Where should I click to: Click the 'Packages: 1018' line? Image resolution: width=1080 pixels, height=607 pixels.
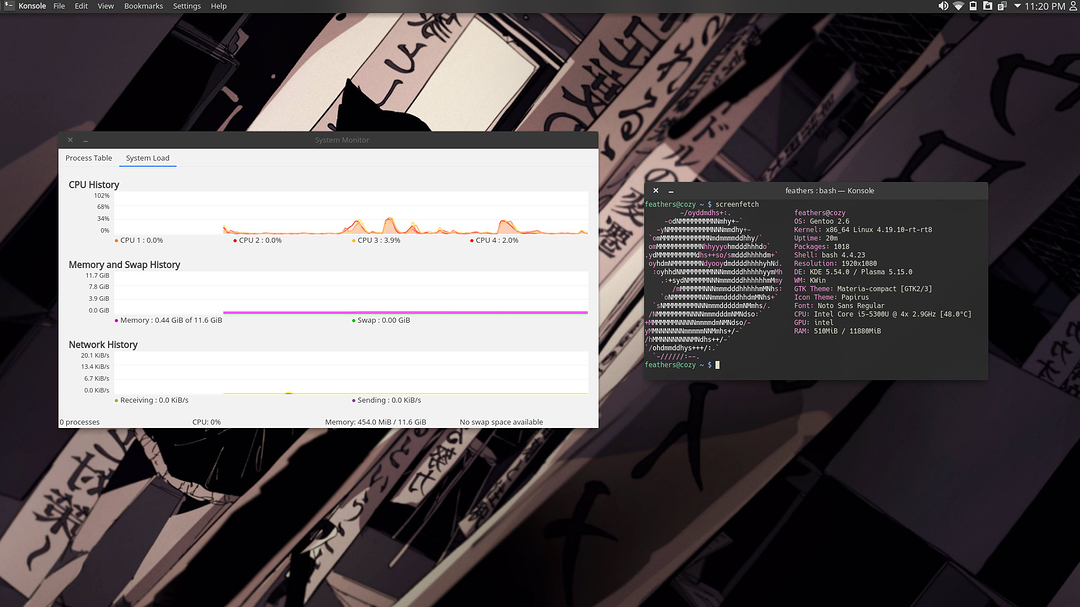(x=822, y=247)
